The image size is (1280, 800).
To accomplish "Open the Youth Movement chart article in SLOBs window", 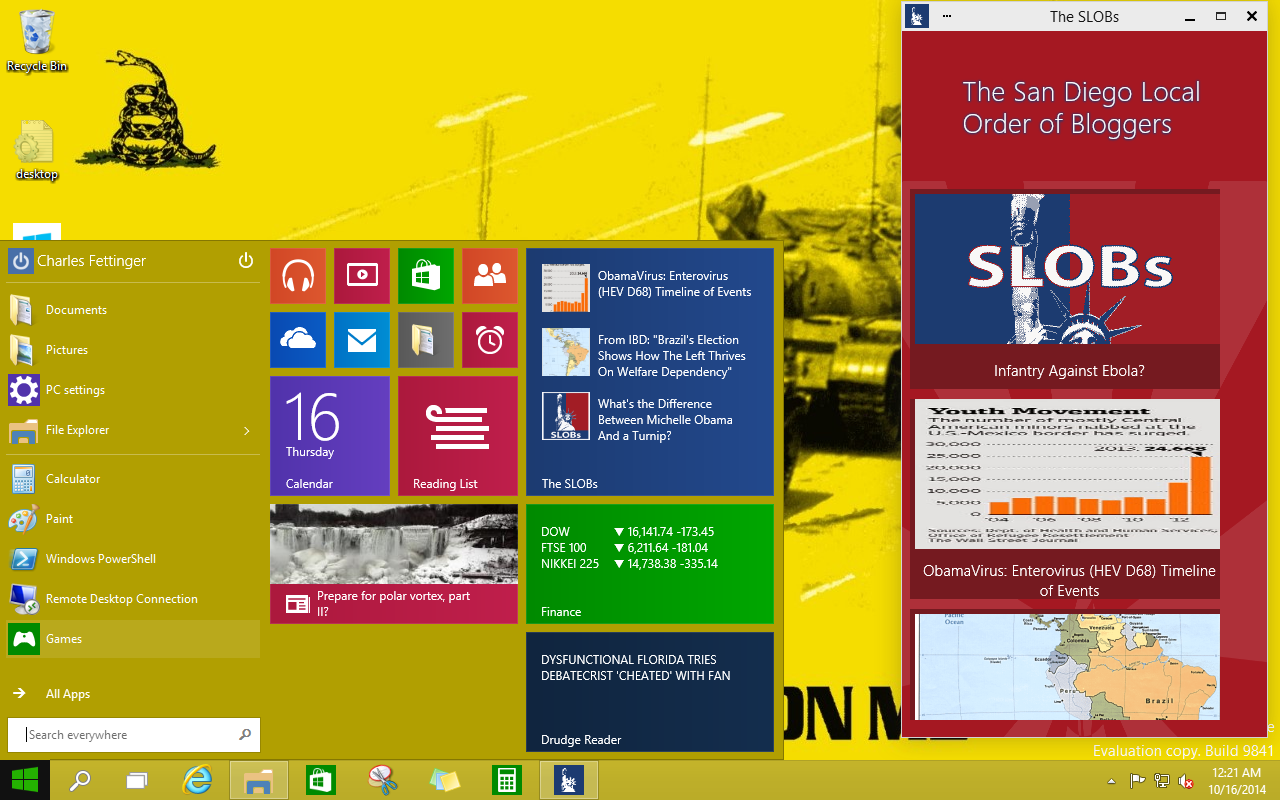I will coord(1067,500).
